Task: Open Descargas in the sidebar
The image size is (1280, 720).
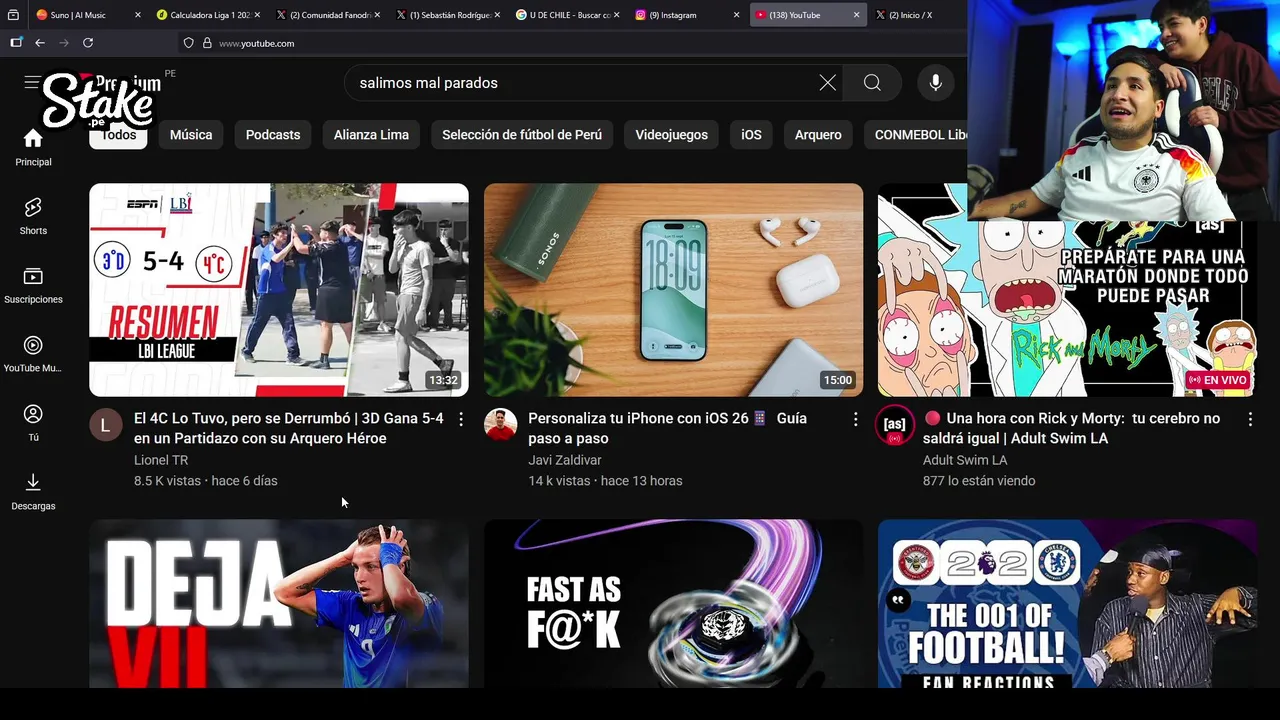Action: click(x=33, y=492)
